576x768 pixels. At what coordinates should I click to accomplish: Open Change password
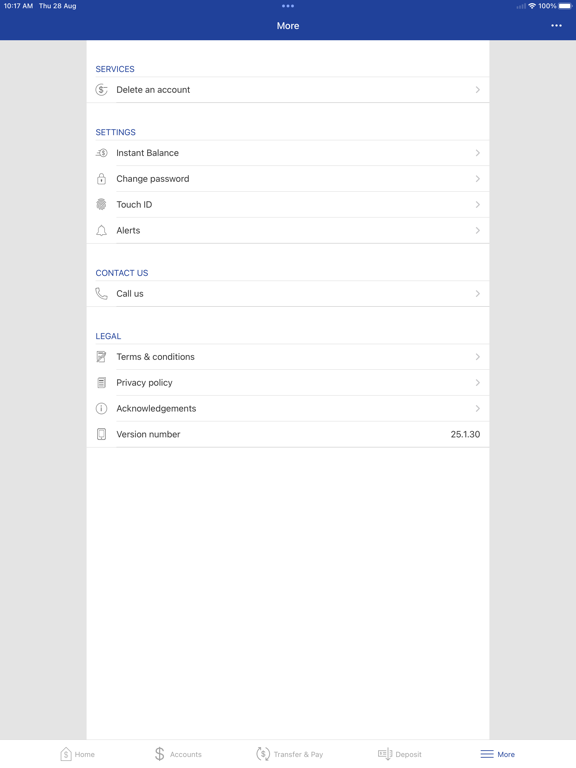pos(288,179)
